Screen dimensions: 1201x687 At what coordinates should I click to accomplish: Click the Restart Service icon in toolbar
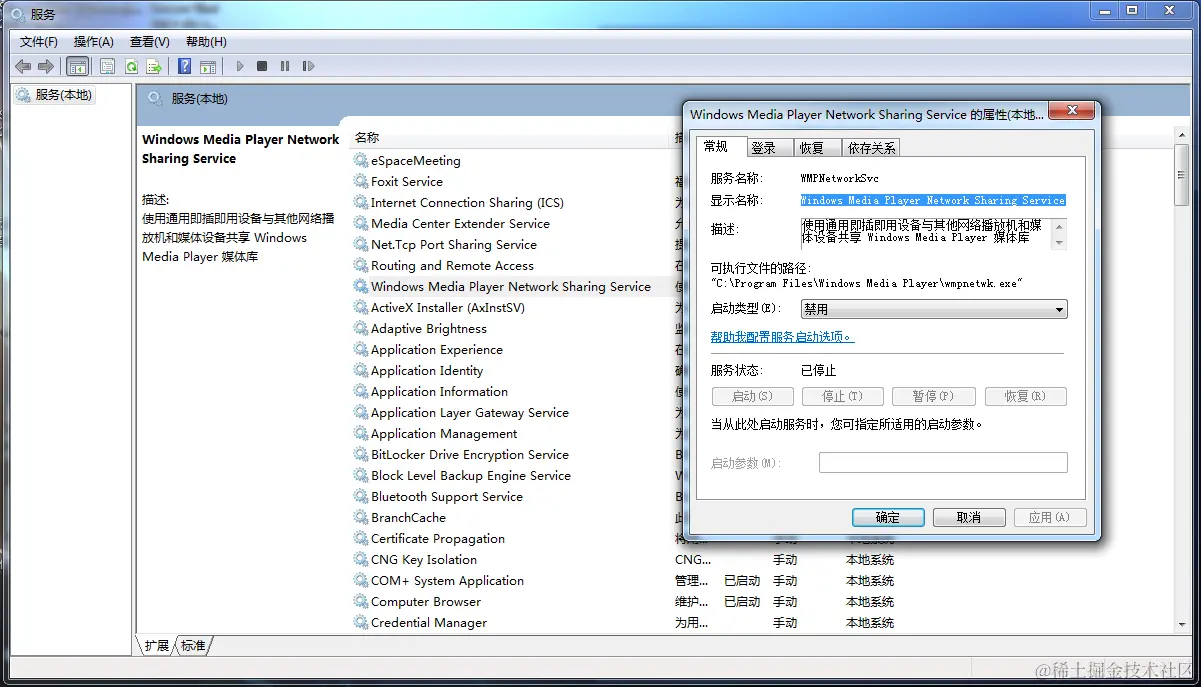[x=308, y=66]
